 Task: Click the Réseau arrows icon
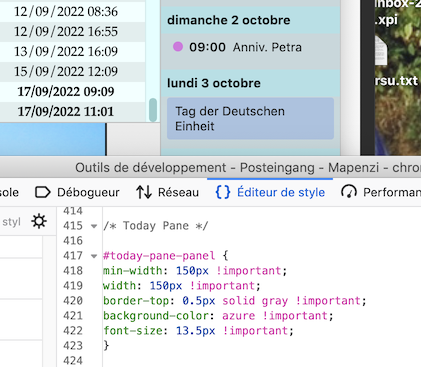pyautogui.click(x=144, y=192)
